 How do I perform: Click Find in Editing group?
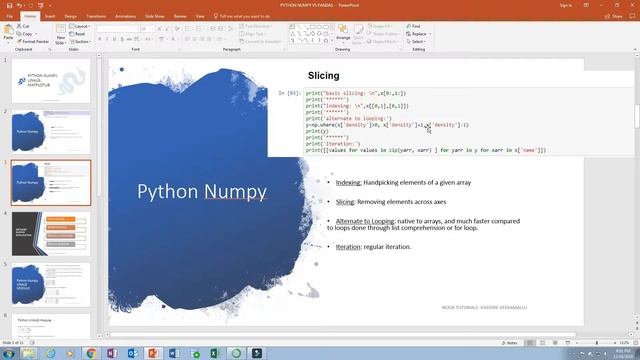[413, 26]
